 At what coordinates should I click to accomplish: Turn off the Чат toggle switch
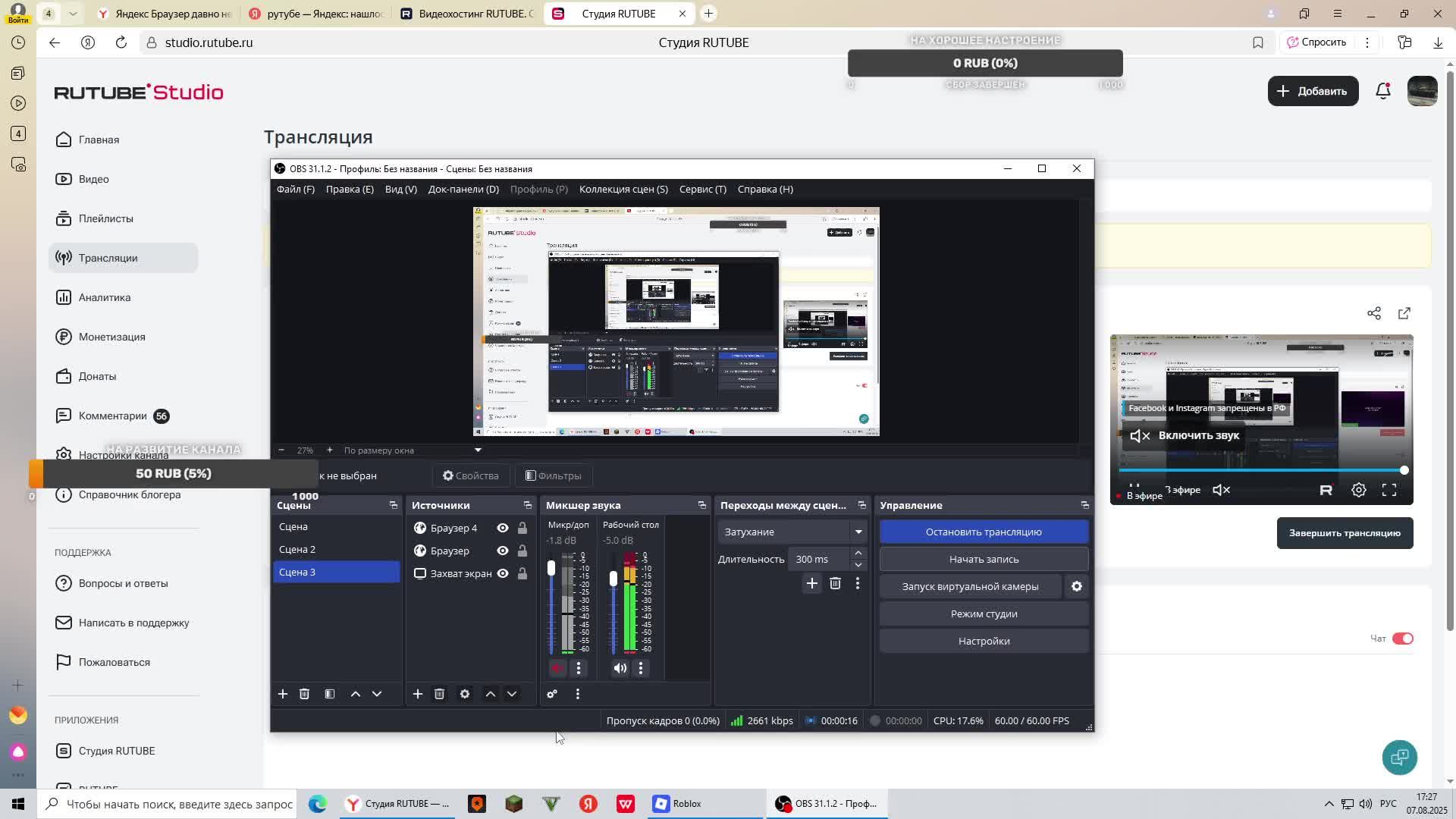point(1402,639)
